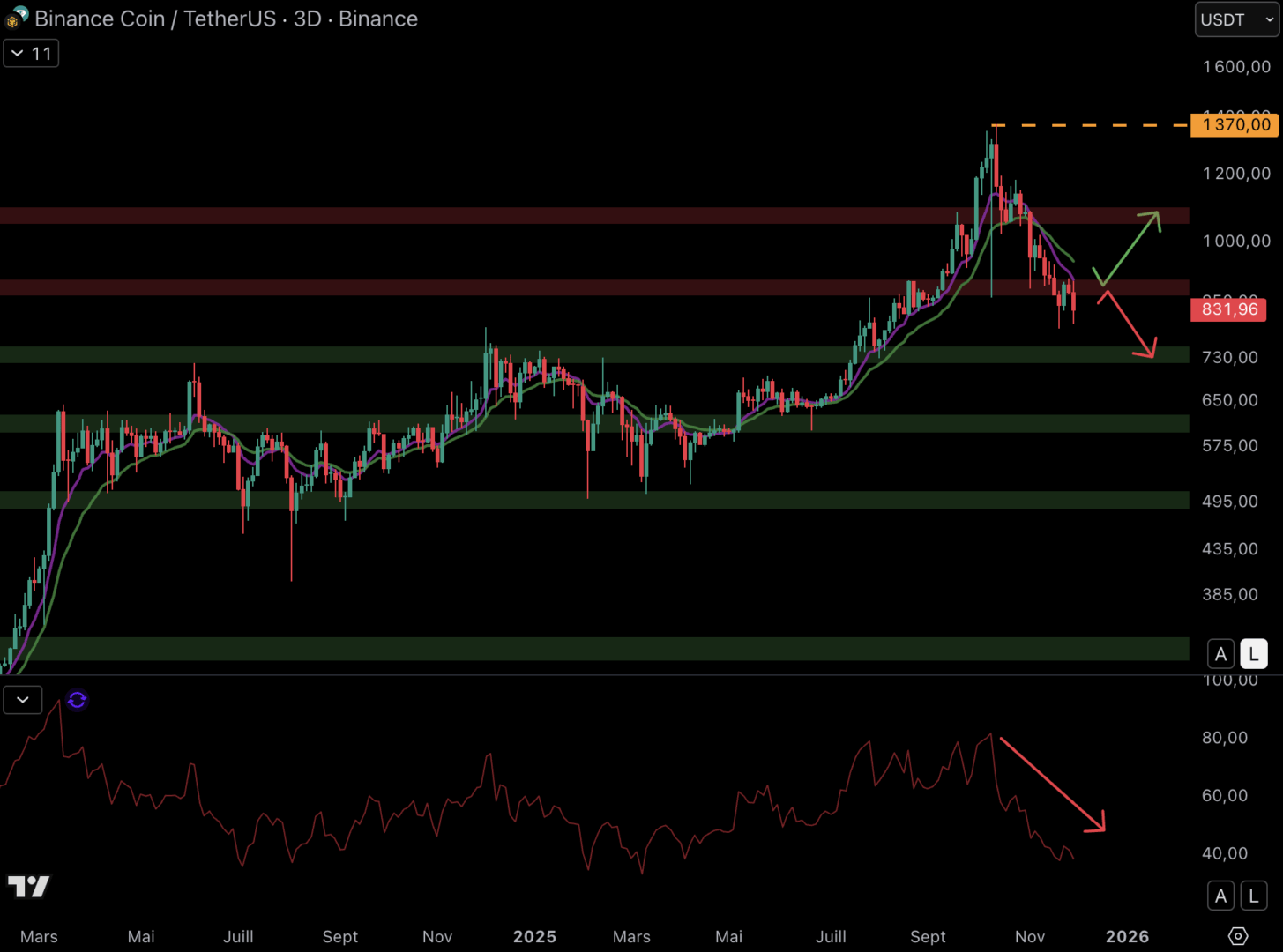1283x952 pixels.
Task: Select the red arrow on the oscillator
Action: [x=1052, y=784]
